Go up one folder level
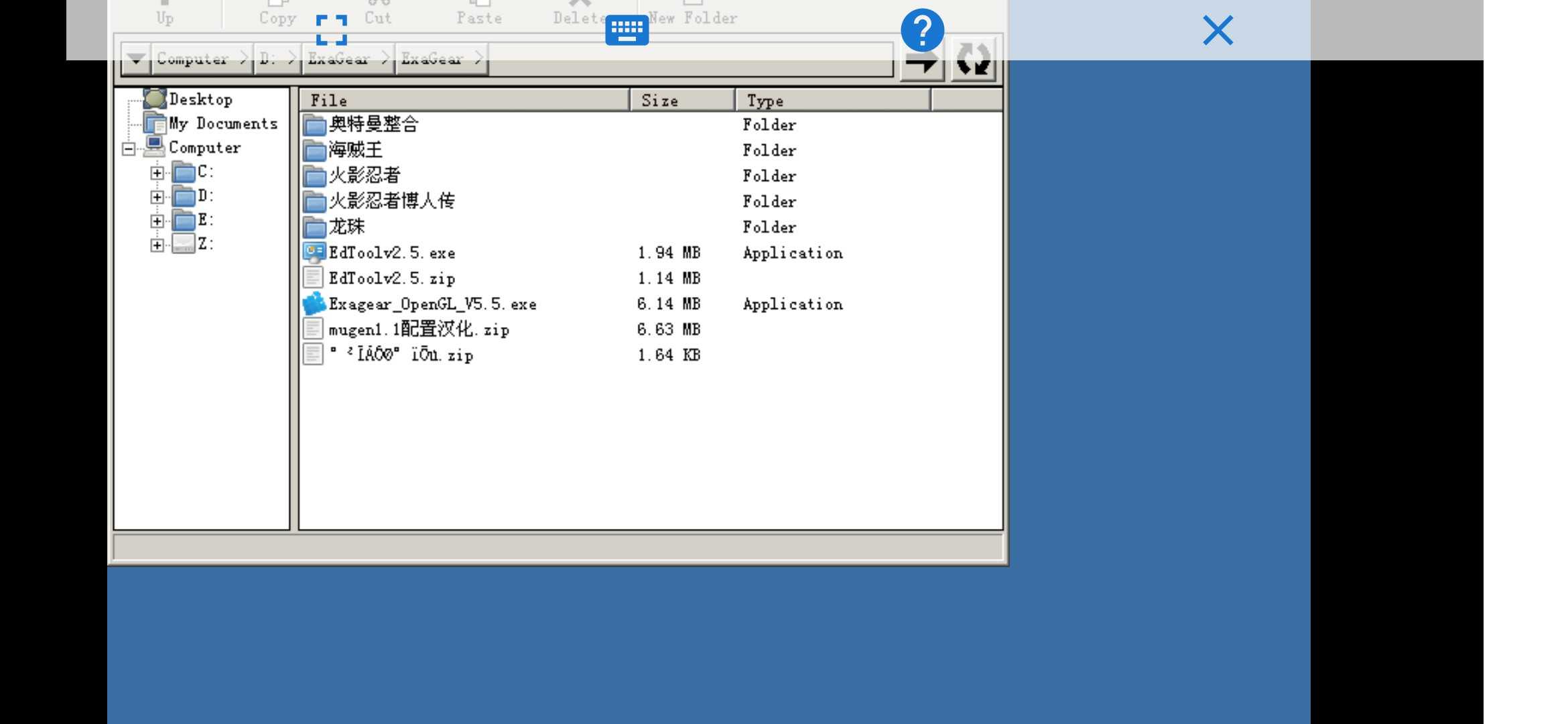Viewport: 1568px width, 724px height. click(165, 15)
